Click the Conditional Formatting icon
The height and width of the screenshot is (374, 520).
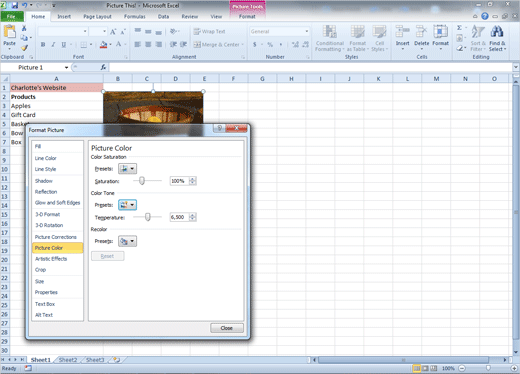[x=330, y=32]
